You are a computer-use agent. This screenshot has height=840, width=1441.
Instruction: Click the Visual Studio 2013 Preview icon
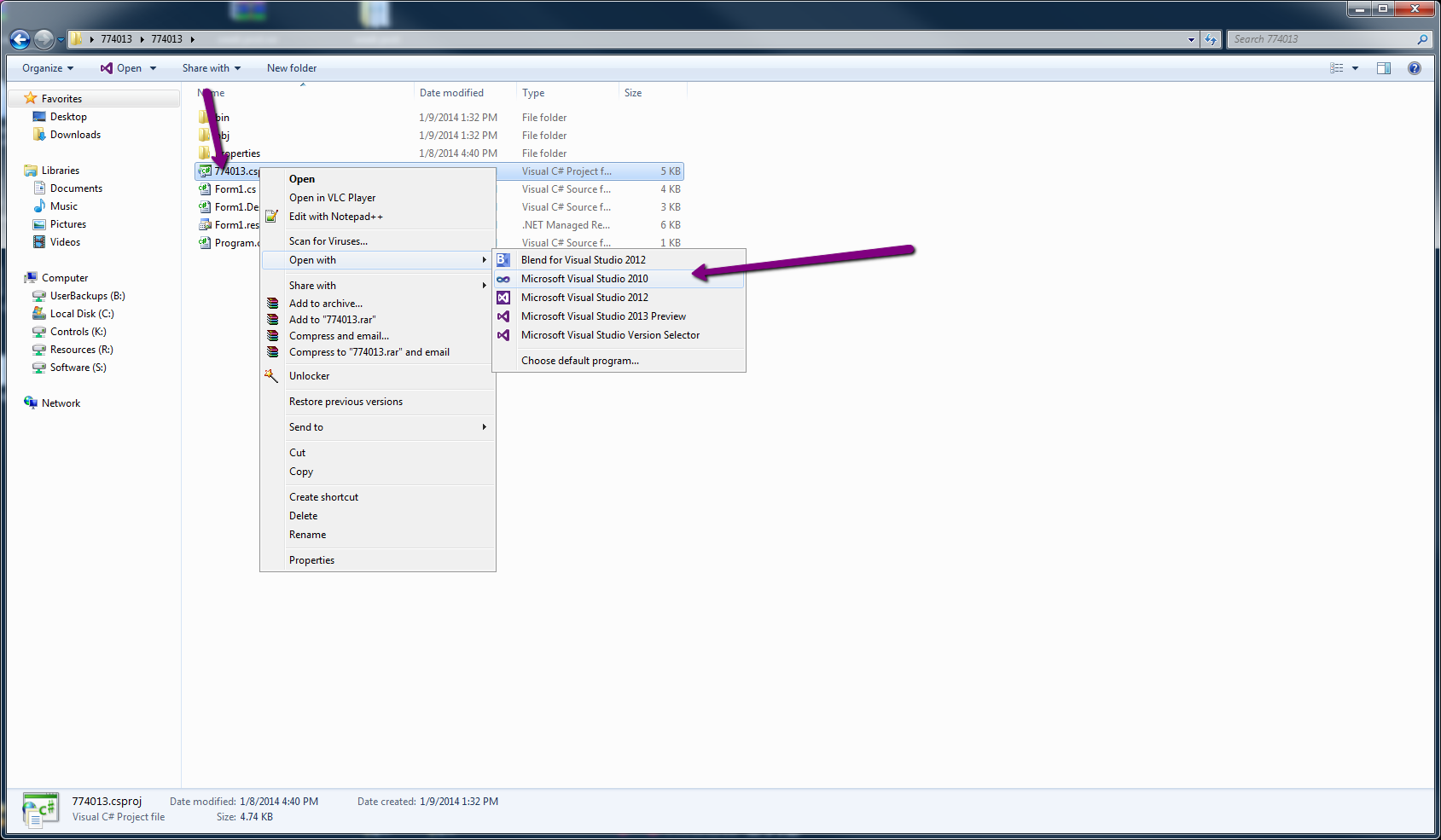(x=503, y=316)
